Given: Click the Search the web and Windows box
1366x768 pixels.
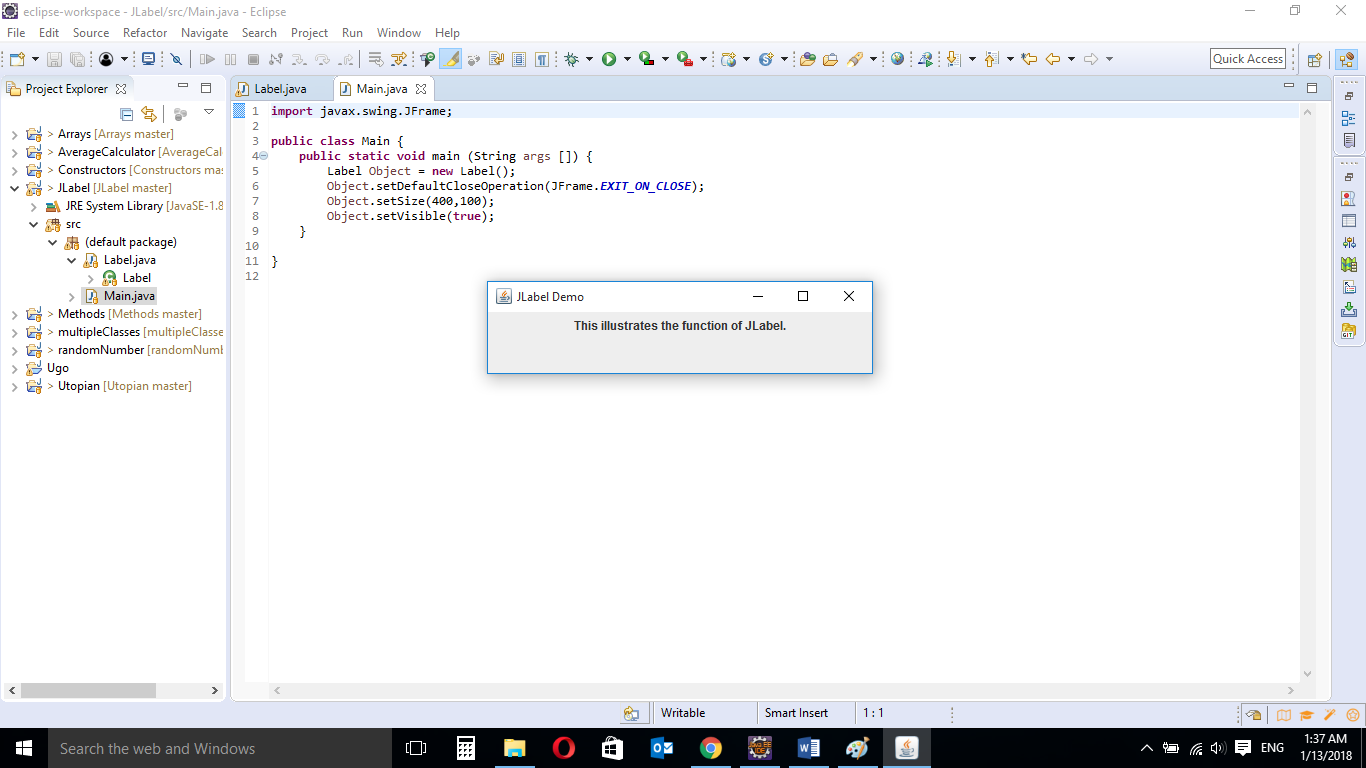Looking at the screenshot, I should pos(220,748).
